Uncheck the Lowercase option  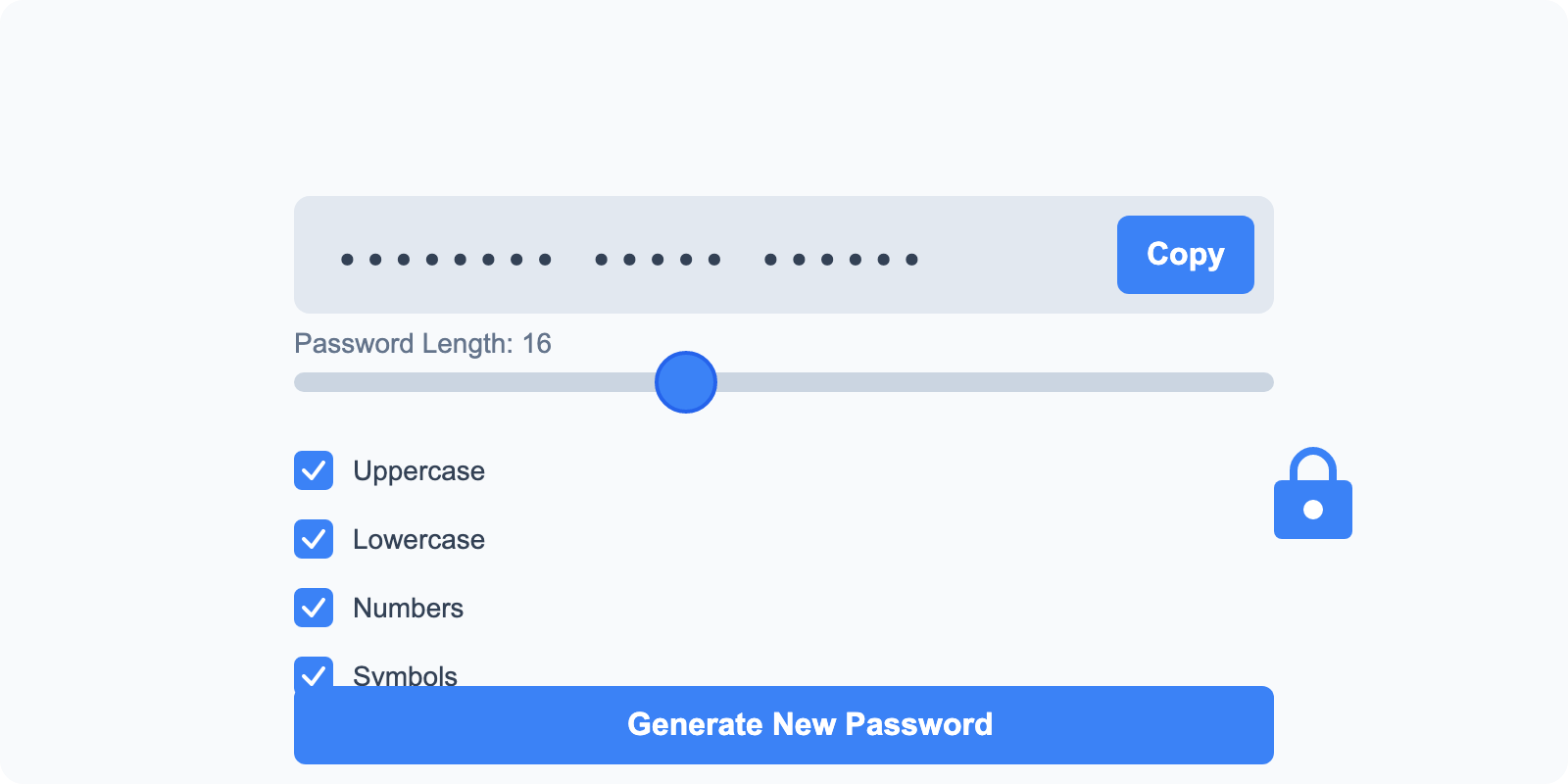click(314, 539)
